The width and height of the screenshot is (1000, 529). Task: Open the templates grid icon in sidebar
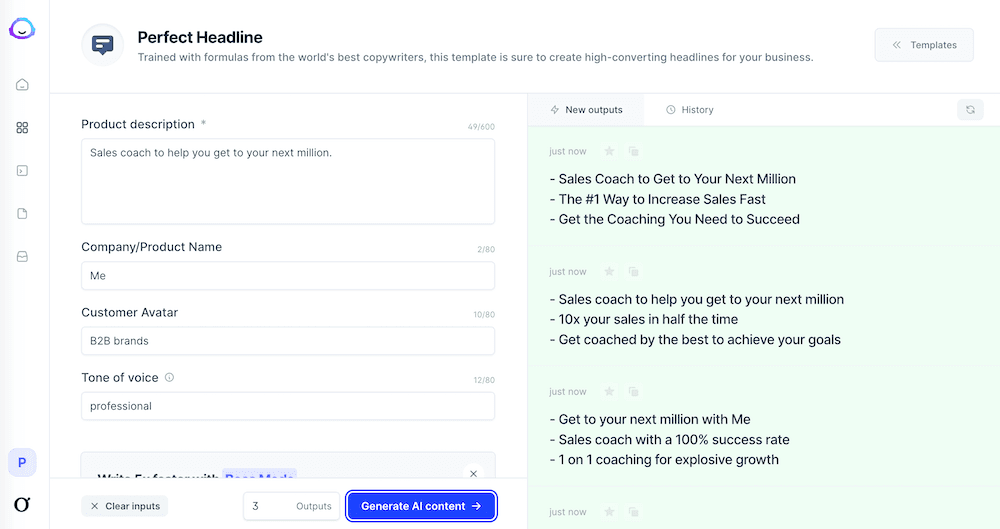coord(22,128)
